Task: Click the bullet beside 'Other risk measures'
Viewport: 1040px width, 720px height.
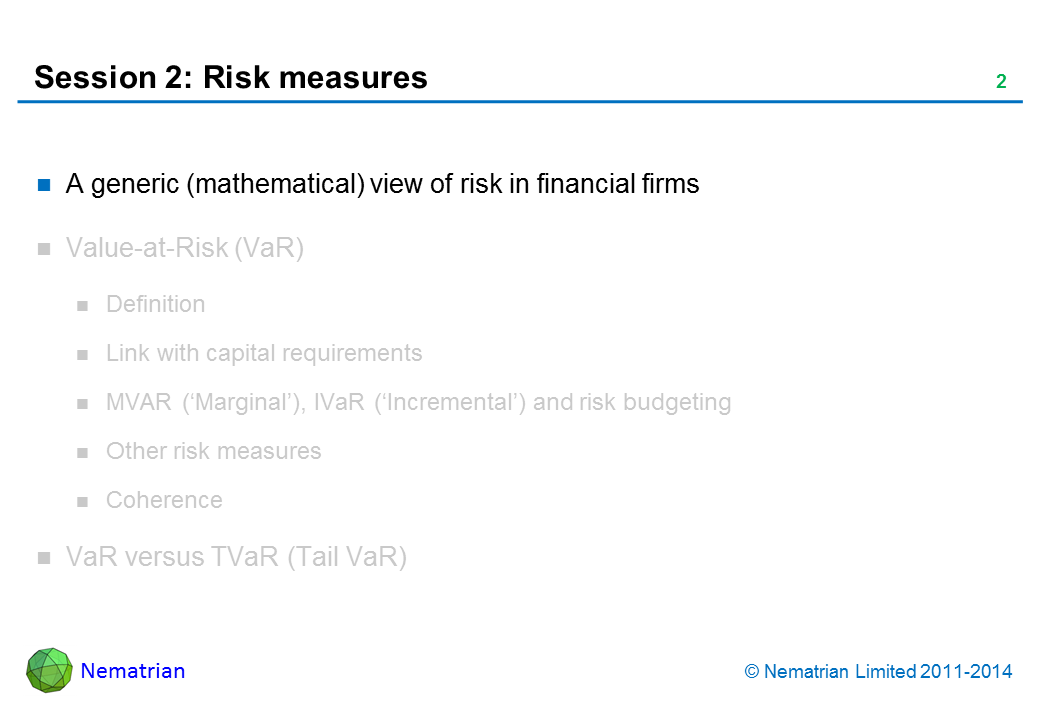Action: [x=83, y=452]
